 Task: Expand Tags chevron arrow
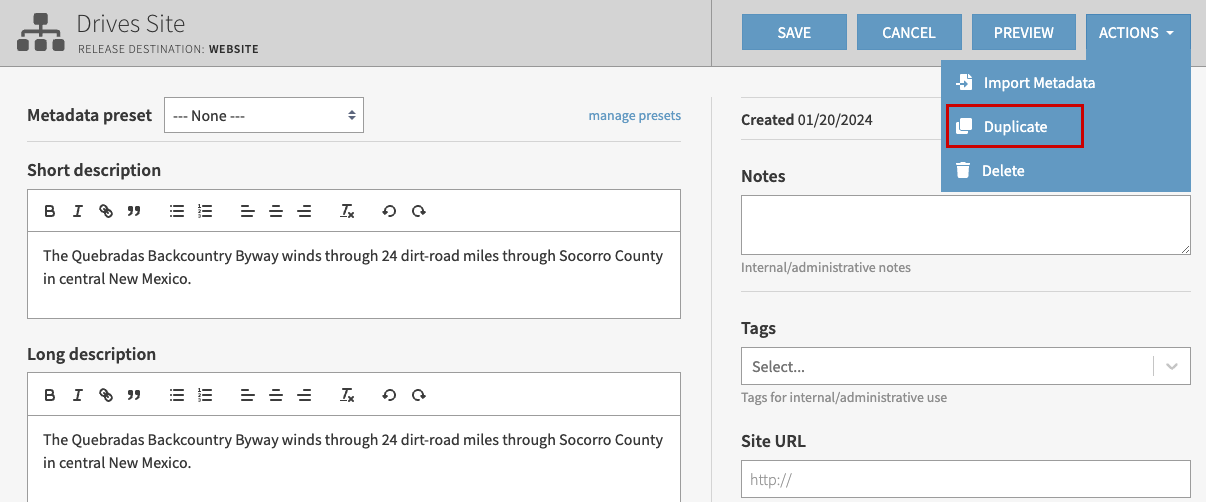(1172, 366)
